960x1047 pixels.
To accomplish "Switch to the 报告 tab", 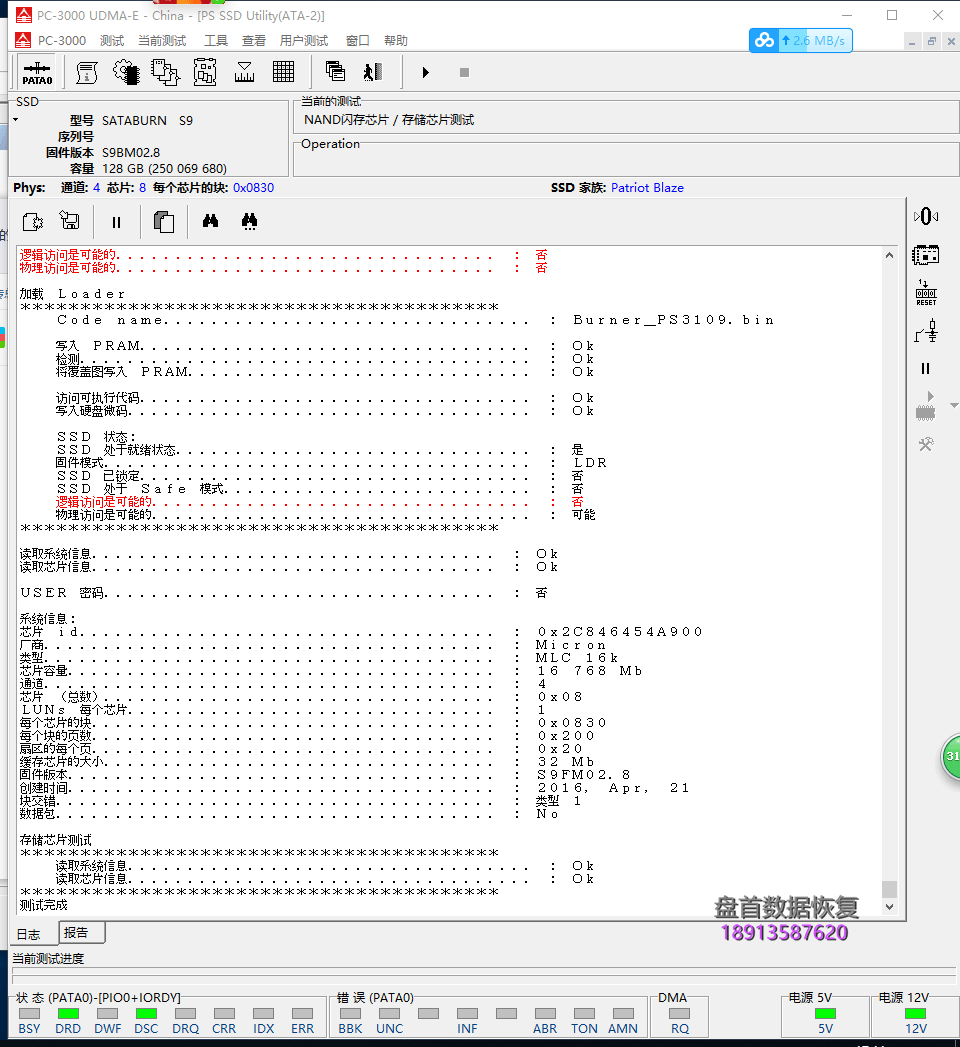I will 81,933.
